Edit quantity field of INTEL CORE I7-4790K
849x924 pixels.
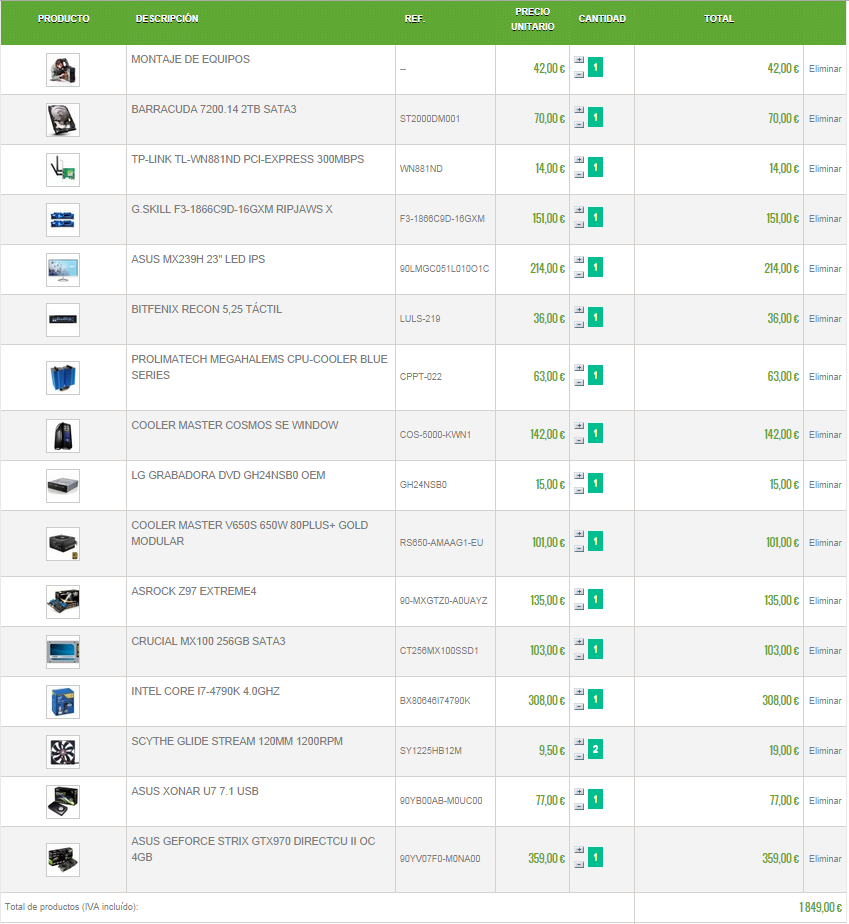pyautogui.click(x=596, y=699)
